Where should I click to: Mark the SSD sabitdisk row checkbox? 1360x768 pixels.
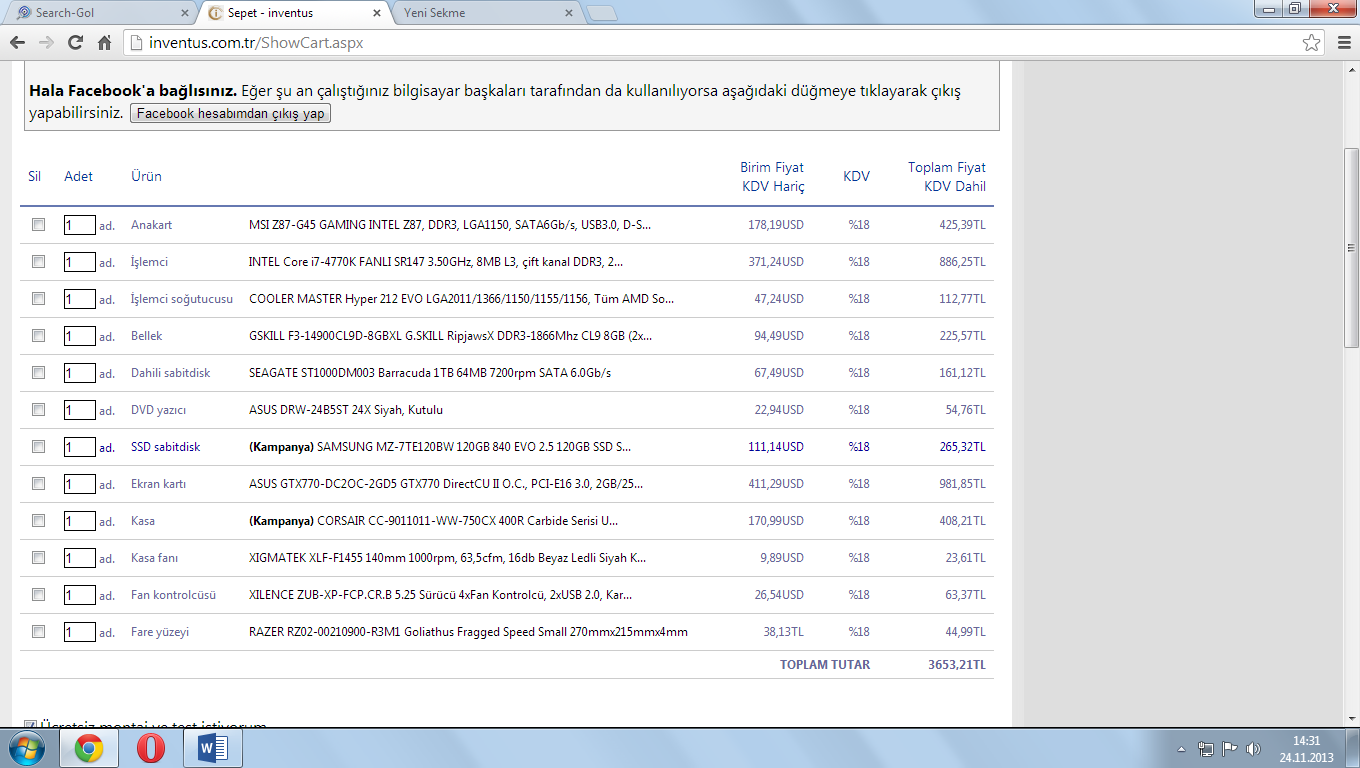pyautogui.click(x=38, y=447)
